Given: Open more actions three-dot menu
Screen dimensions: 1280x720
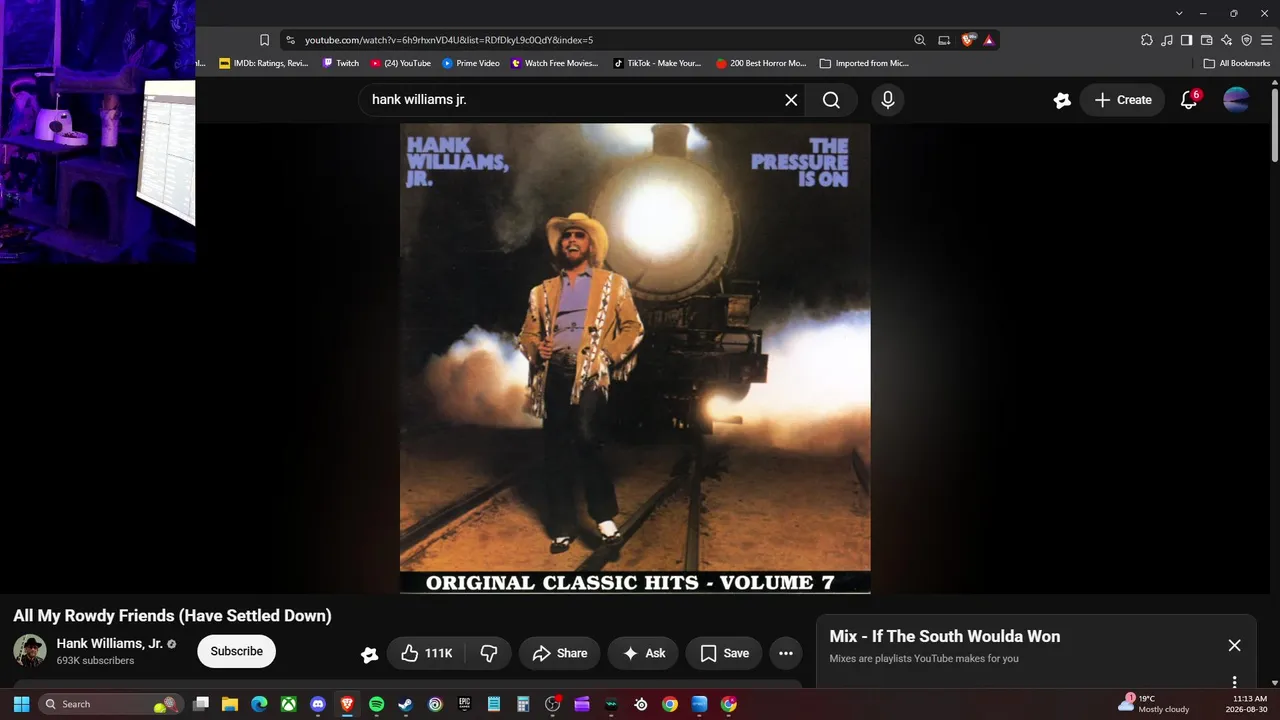Looking at the screenshot, I should pos(786,653).
